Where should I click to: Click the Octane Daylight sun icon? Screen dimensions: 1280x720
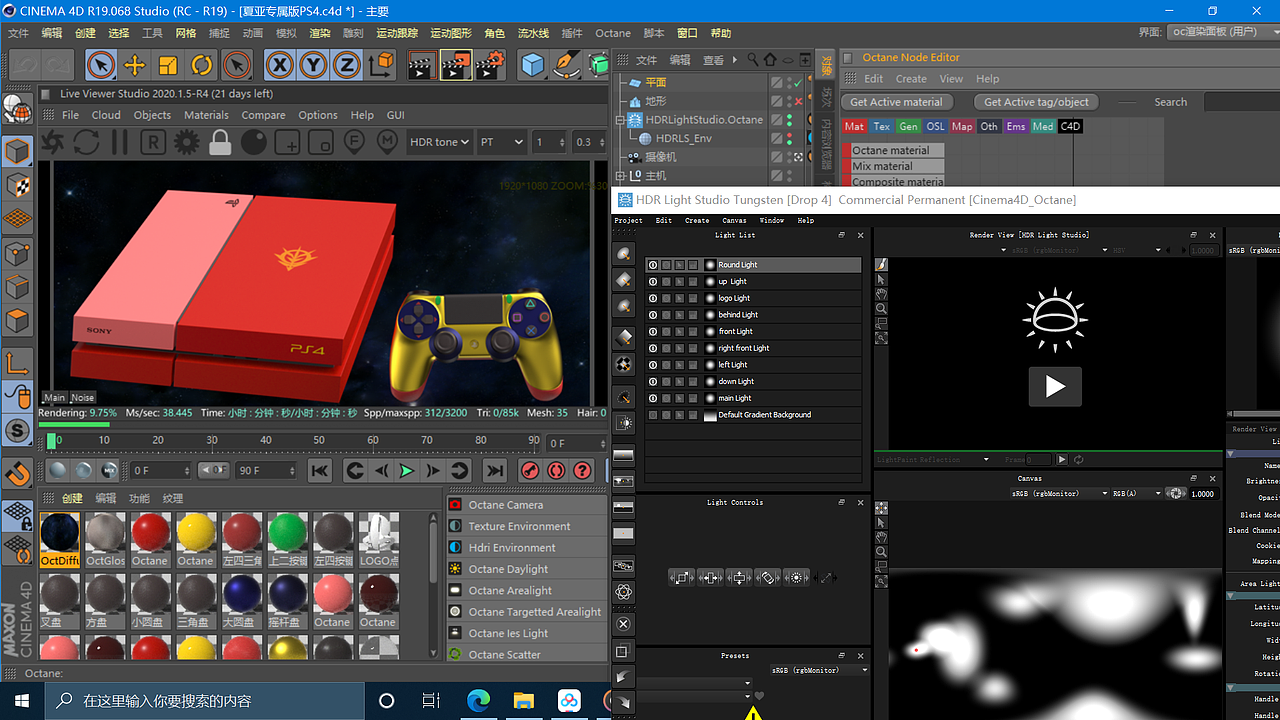coord(455,569)
